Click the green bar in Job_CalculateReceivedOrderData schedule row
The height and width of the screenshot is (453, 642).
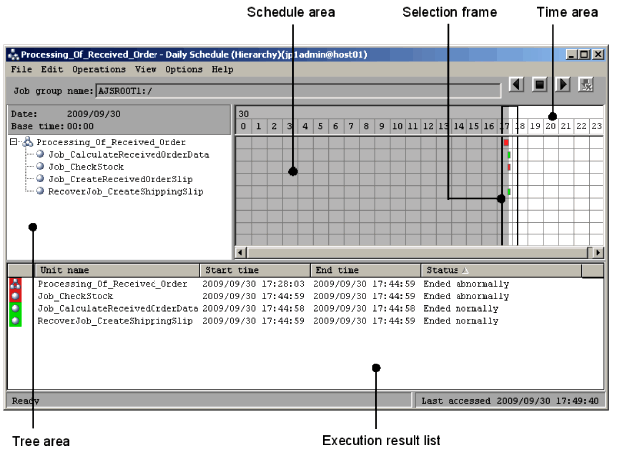click(509, 155)
